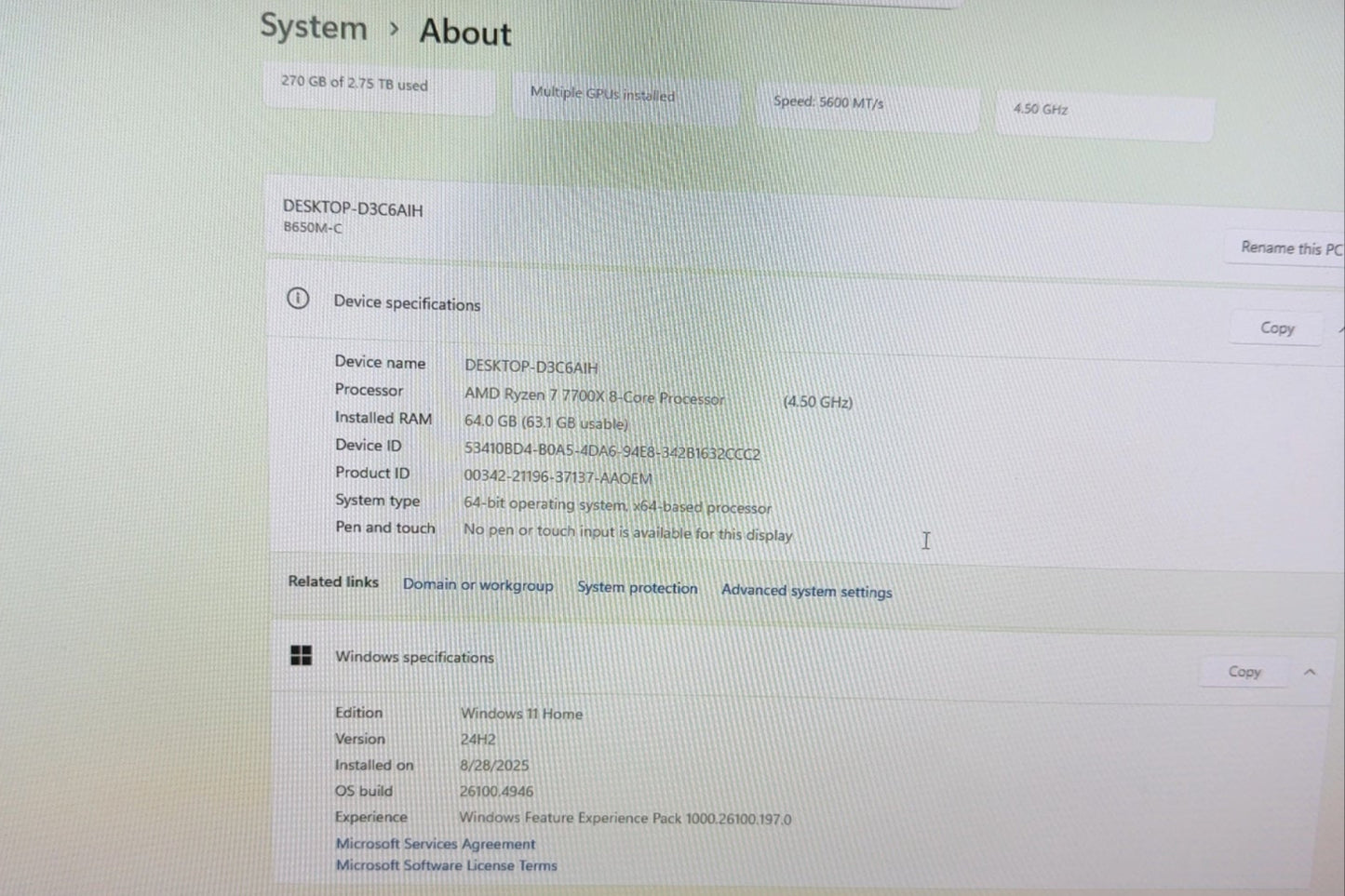
Task: Click the "Multiple GPUs installed" card
Action: pyautogui.click(x=625, y=99)
